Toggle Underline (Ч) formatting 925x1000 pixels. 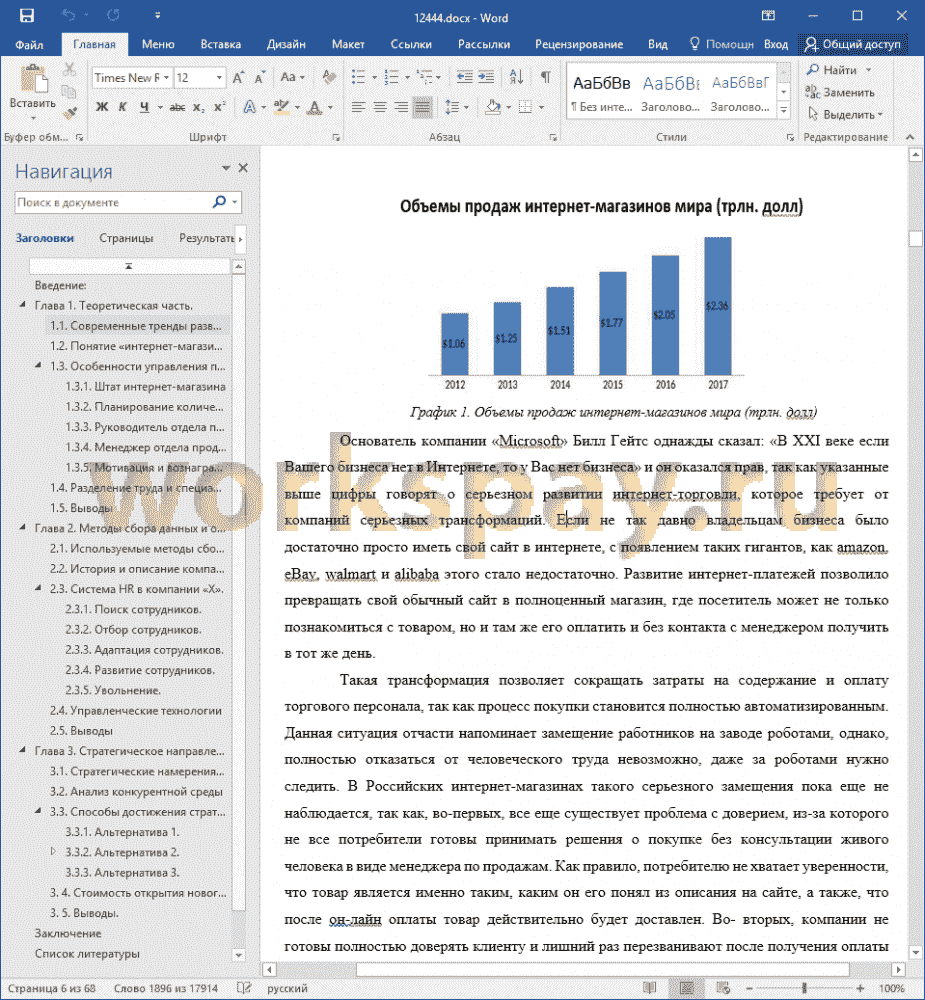point(144,107)
